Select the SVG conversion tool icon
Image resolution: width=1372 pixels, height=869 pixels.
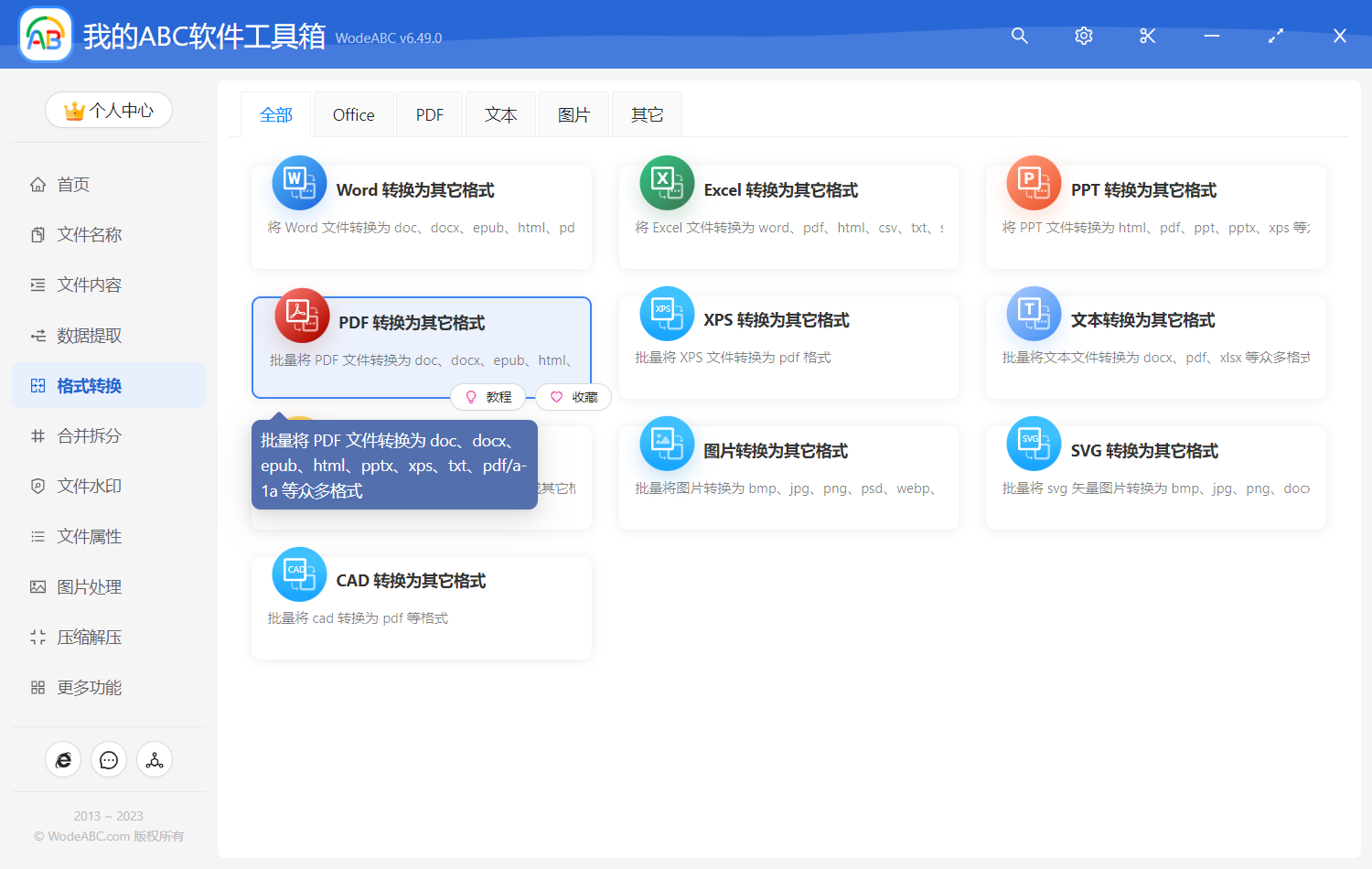pyautogui.click(x=1034, y=444)
